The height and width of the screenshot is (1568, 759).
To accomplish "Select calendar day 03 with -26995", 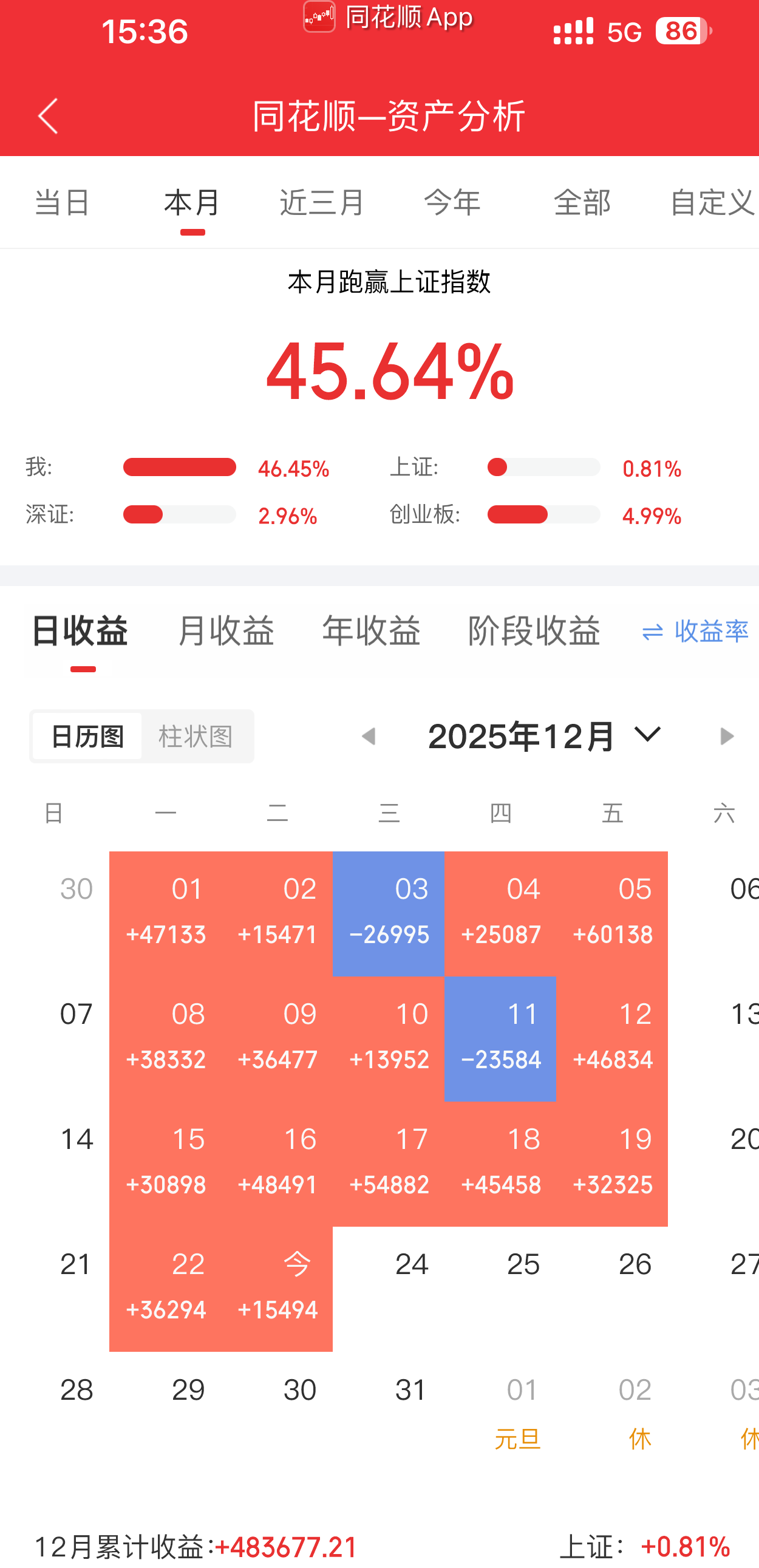I will coord(389,913).
